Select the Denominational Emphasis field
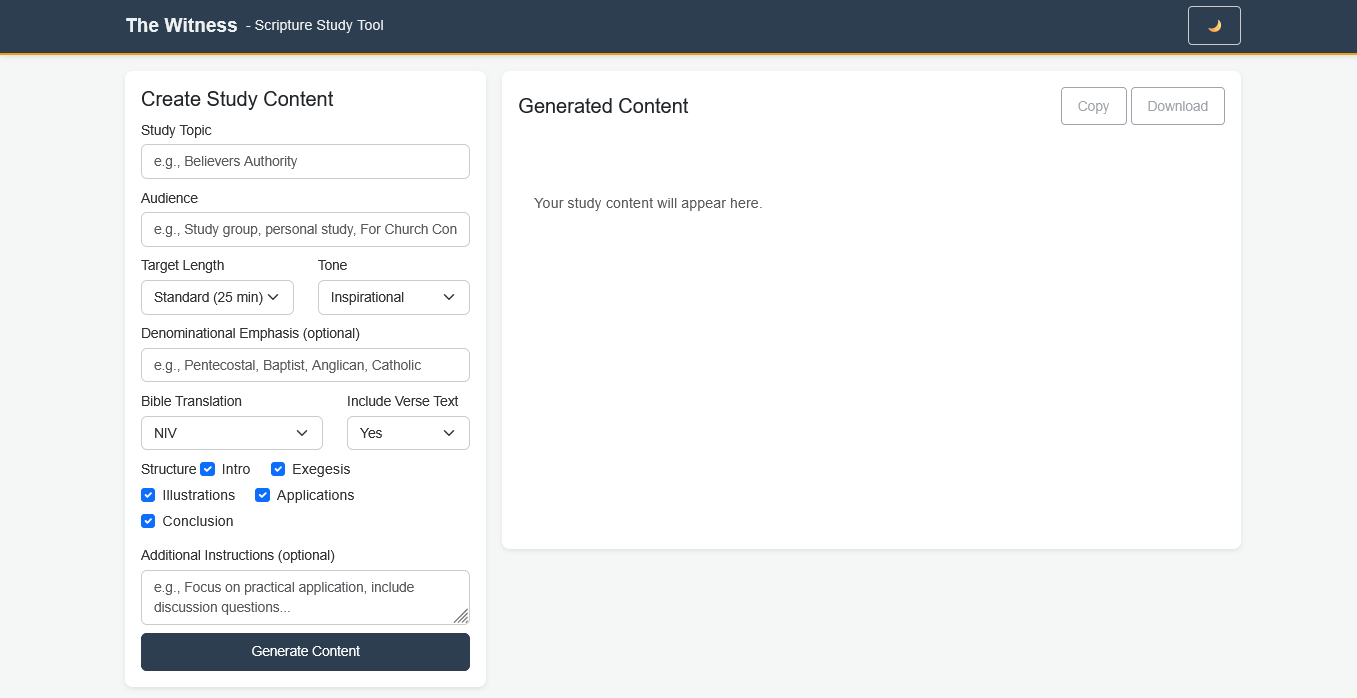This screenshot has height=698, width=1357. click(305, 365)
